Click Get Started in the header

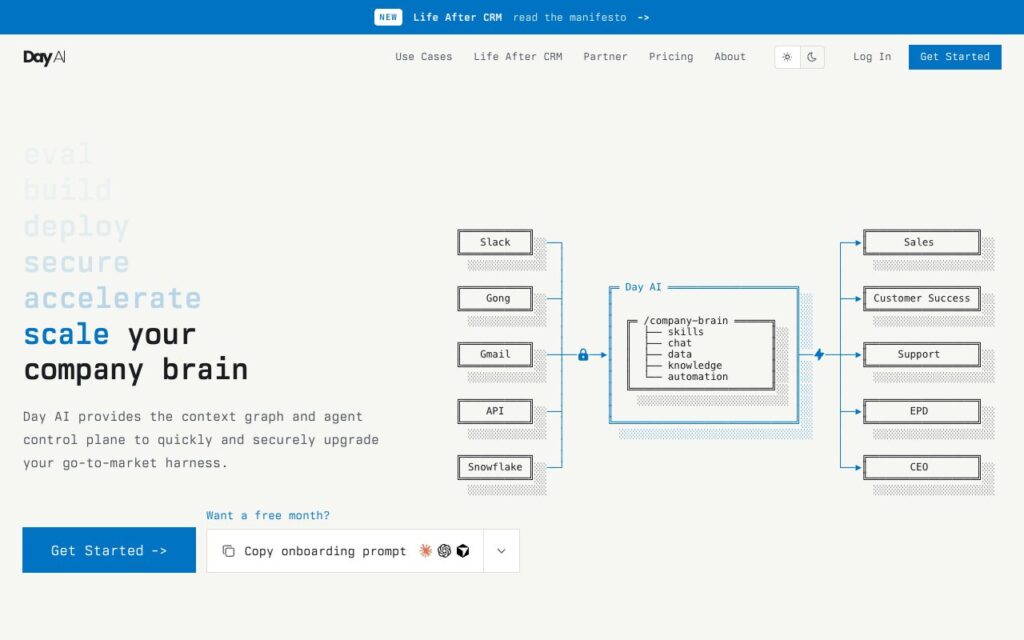tap(955, 57)
